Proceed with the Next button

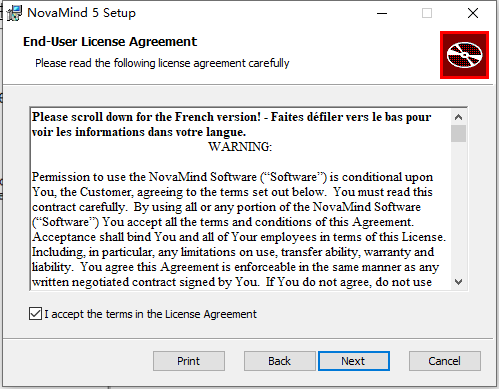[354, 361]
